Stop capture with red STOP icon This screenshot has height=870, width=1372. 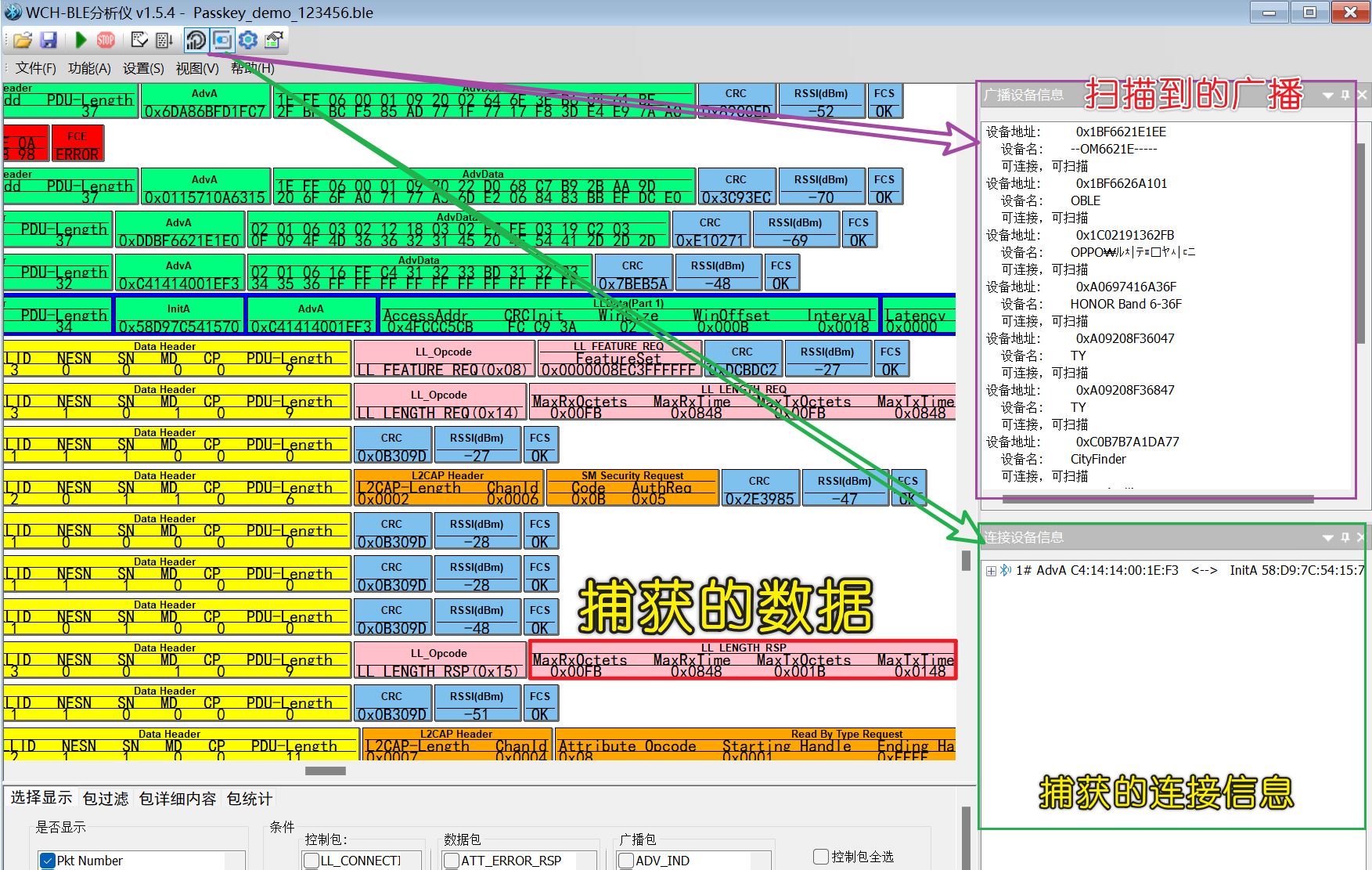pos(106,40)
